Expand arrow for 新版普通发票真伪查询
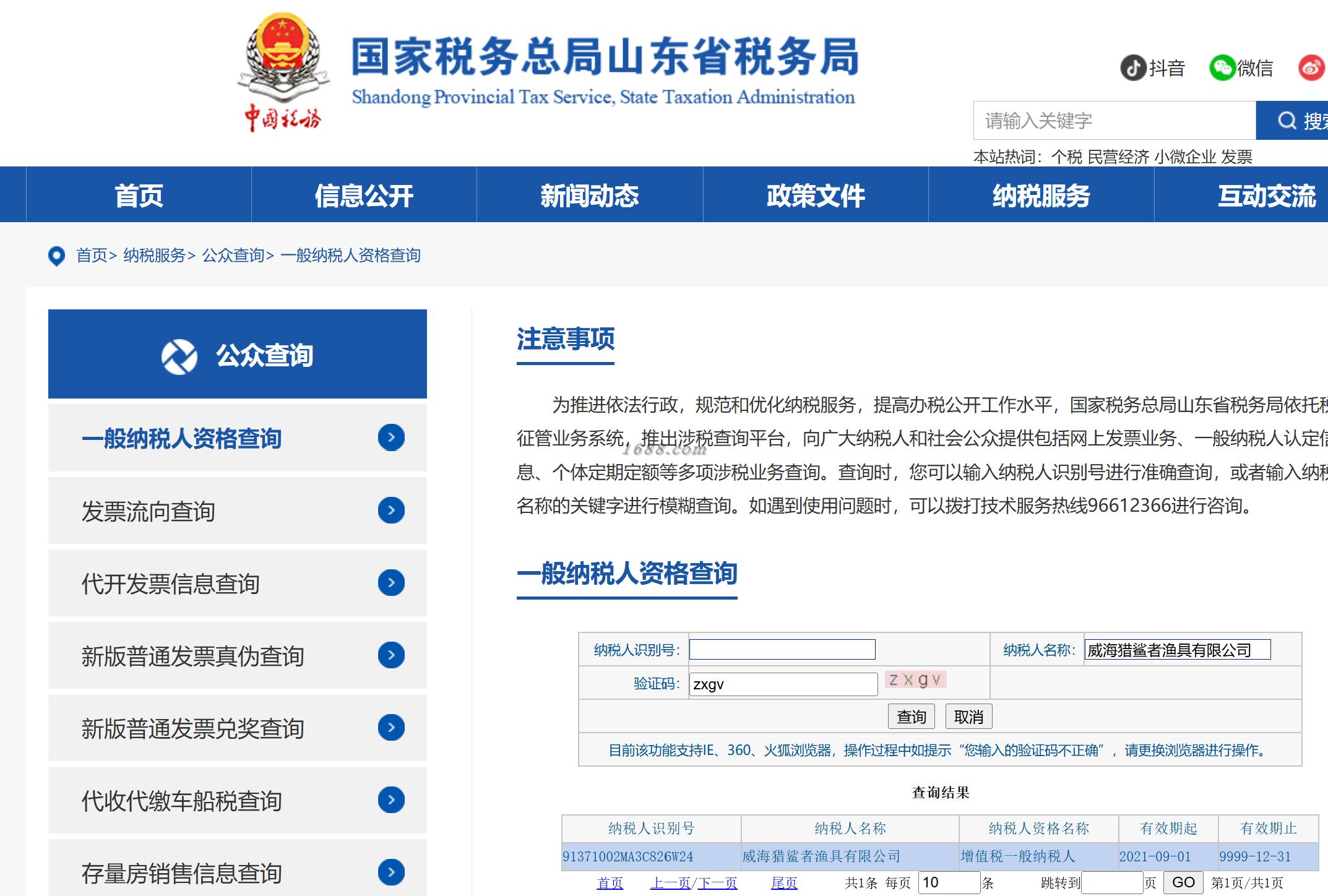This screenshot has width=1328, height=896. (391, 655)
